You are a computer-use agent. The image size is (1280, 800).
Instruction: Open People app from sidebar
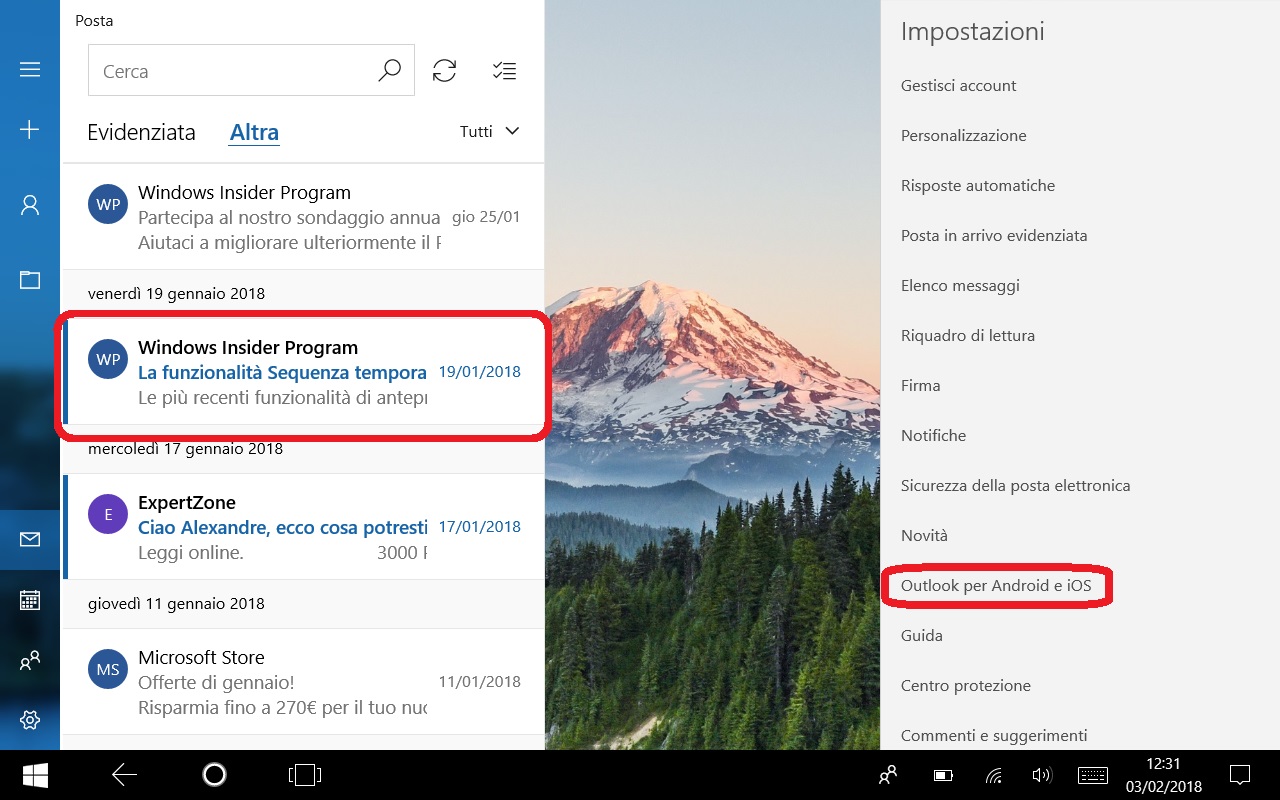point(30,660)
